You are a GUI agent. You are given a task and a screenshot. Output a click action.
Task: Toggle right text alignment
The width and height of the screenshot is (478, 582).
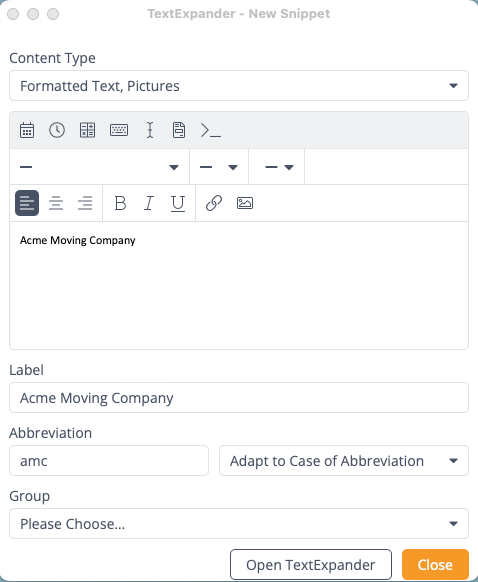tap(85, 203)
